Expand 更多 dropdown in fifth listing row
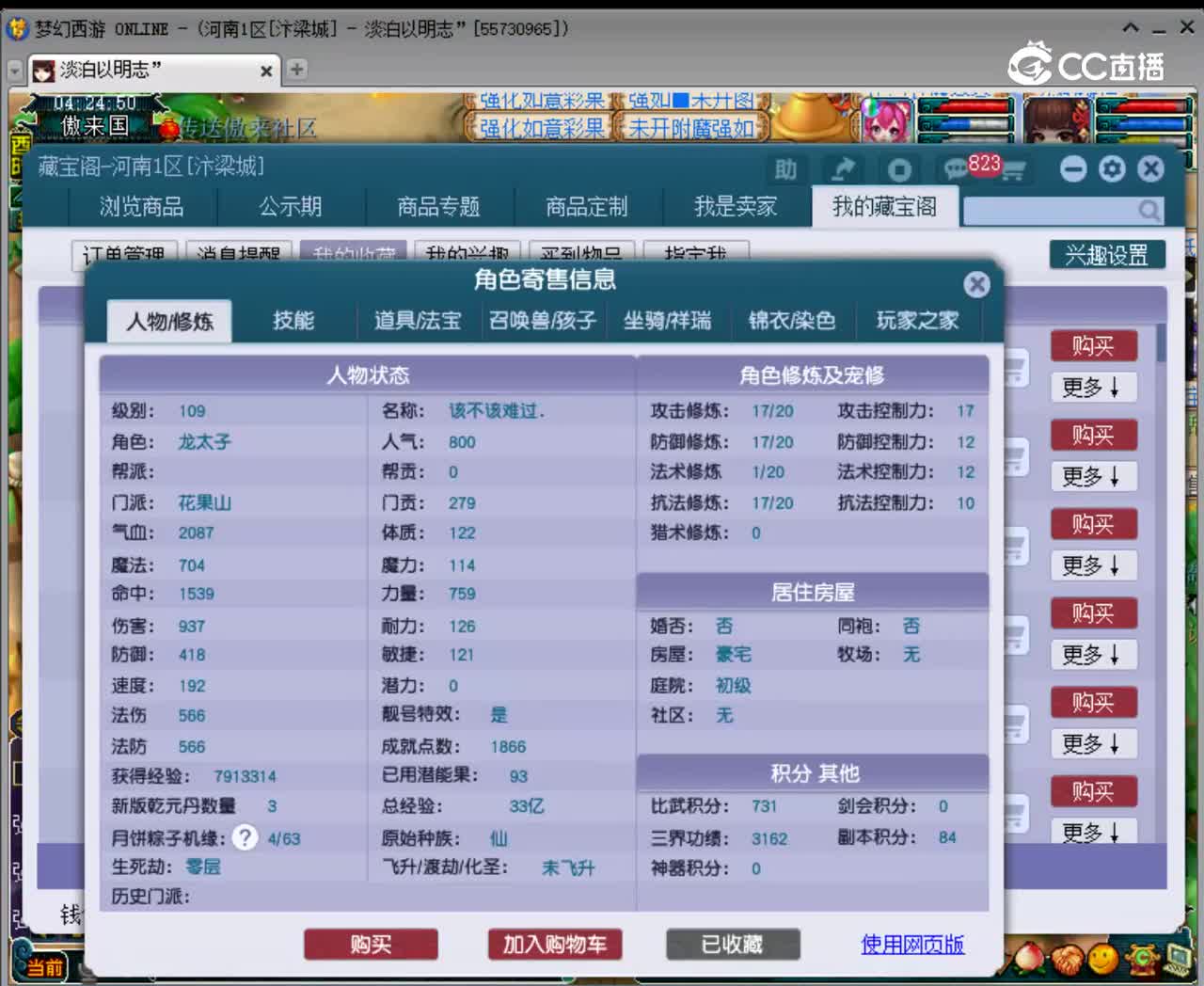The height and width of the screenshot is (986, 1204). (1093, 744)
